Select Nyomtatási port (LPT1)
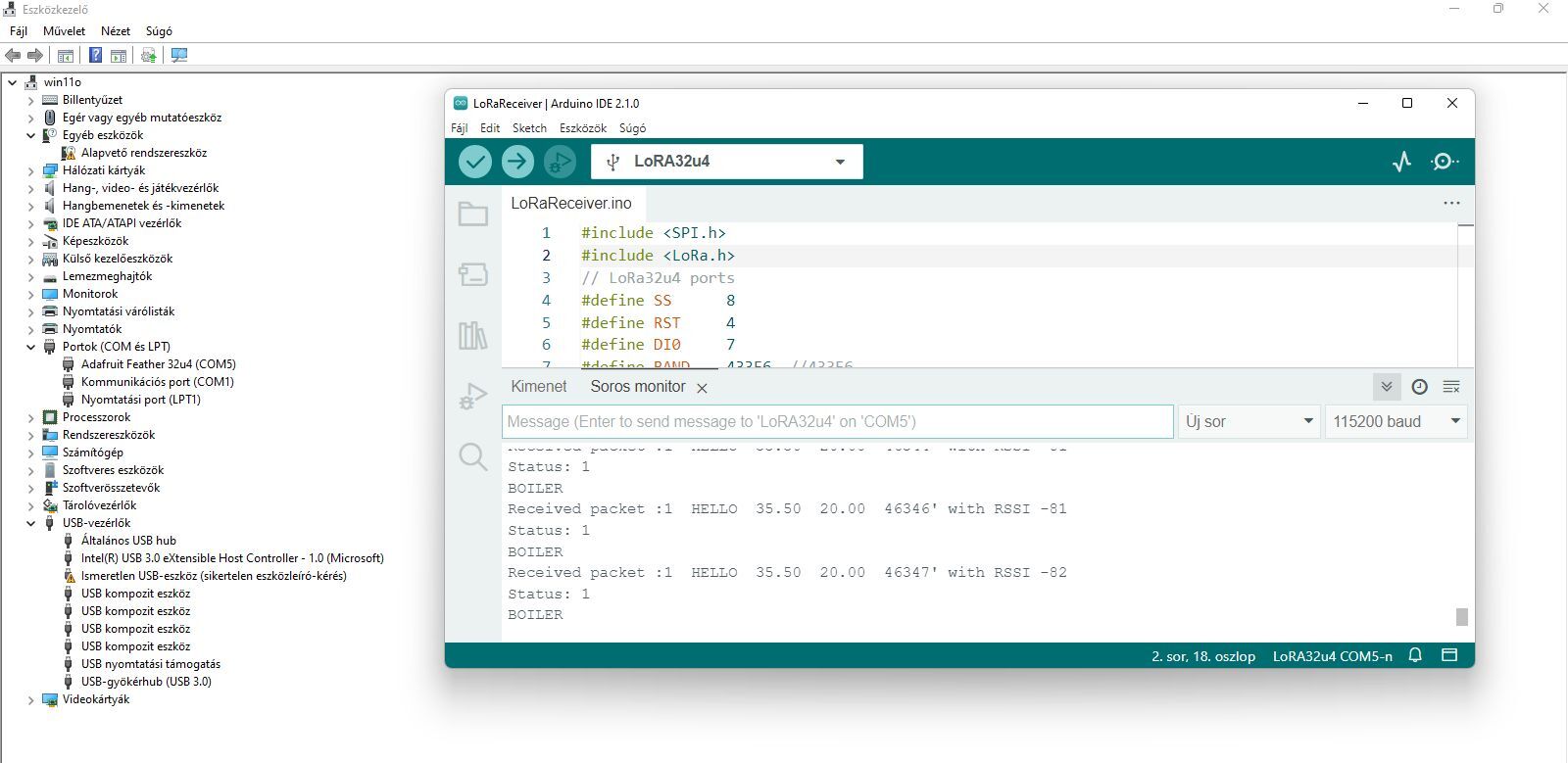Image resolution: width=1568 pixels, height=763 pixels. click(x=140, y=400)
